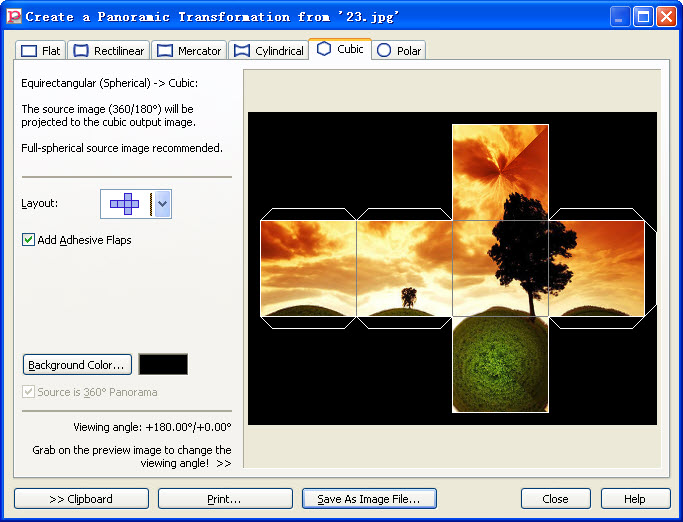
Task: Open the Polar projection tab
Action: click(x=399, y=51)
